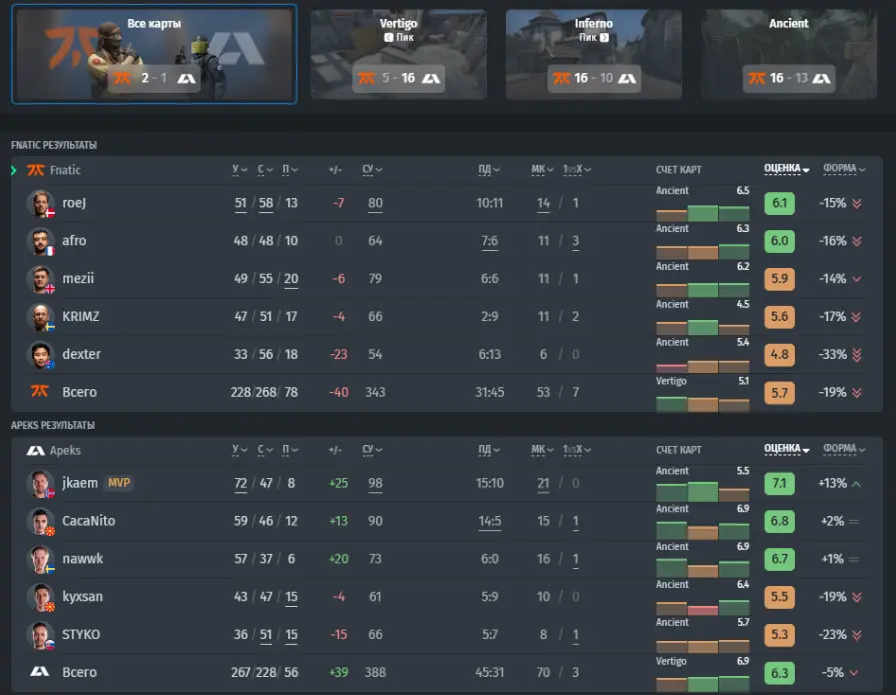The width and height of the screenshot is (896, 695).
Task: Click STYKO's player avatar
Action: (x=41, y=634)
